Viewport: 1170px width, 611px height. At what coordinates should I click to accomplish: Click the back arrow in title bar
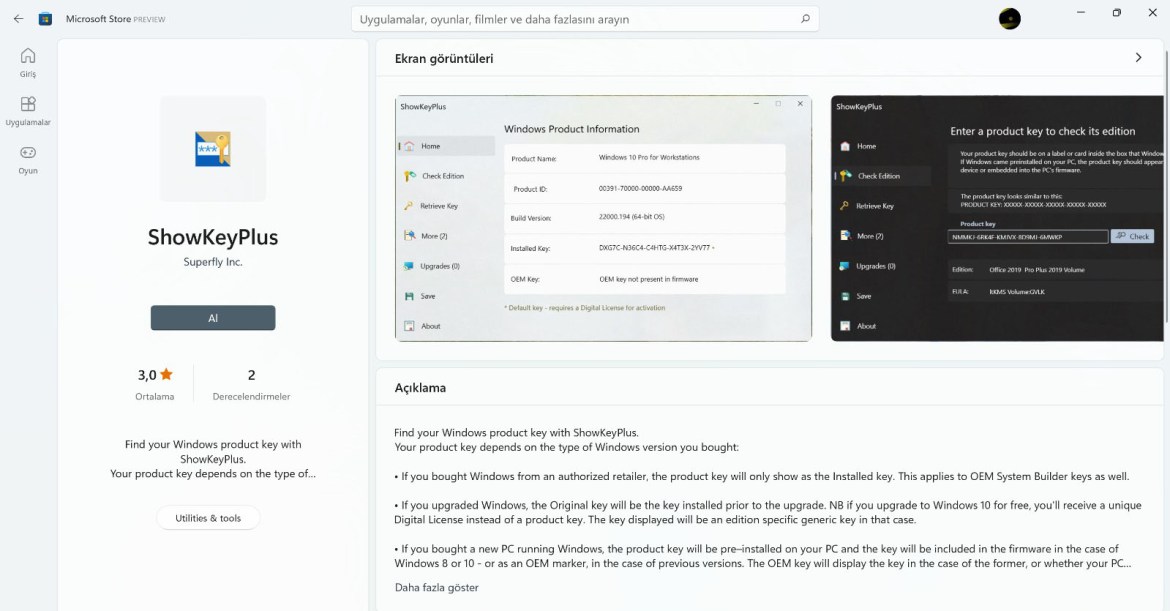pyautogui.click(x=18, y=19)
